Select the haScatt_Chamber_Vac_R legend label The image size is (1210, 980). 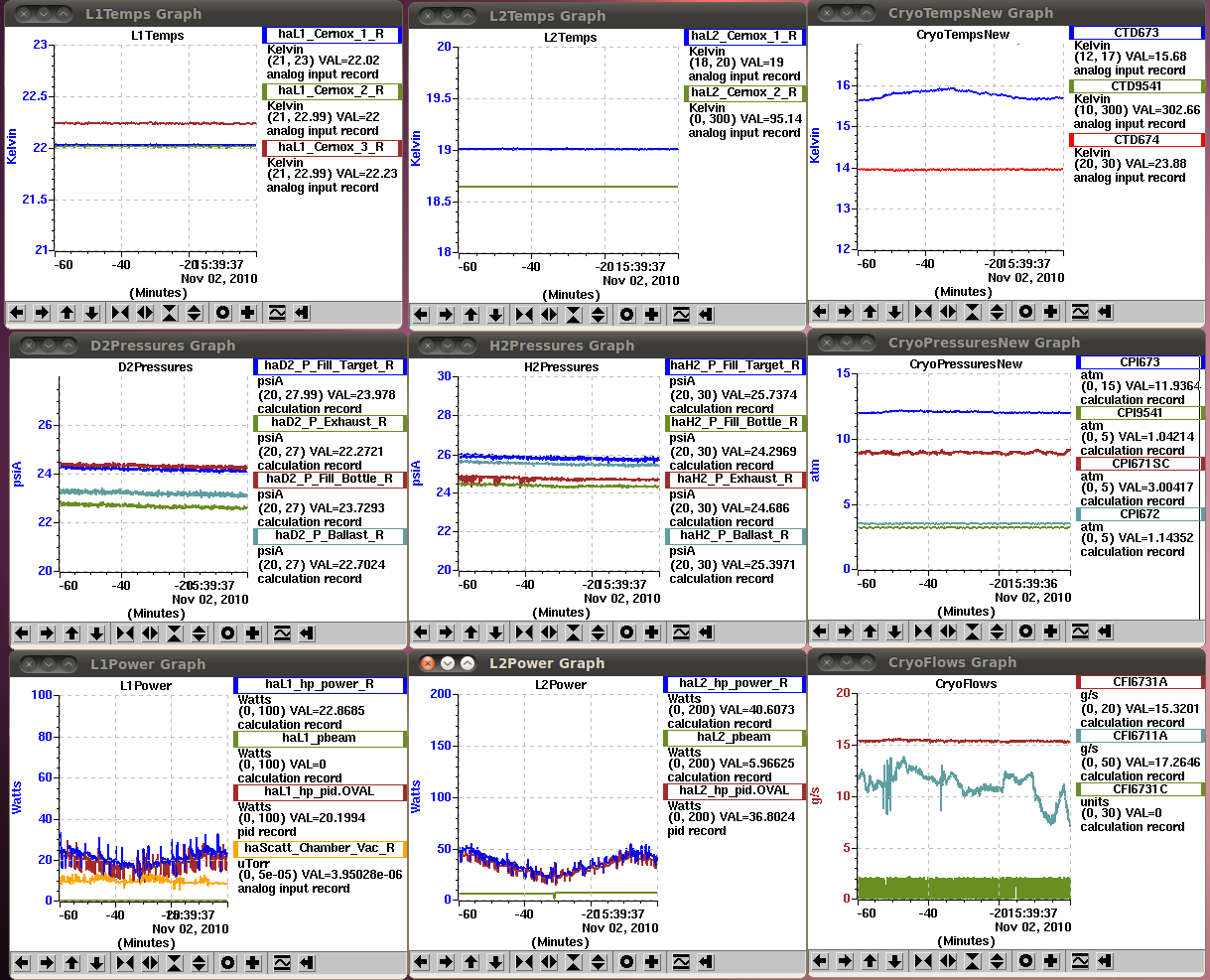click(x=320, y=849)
